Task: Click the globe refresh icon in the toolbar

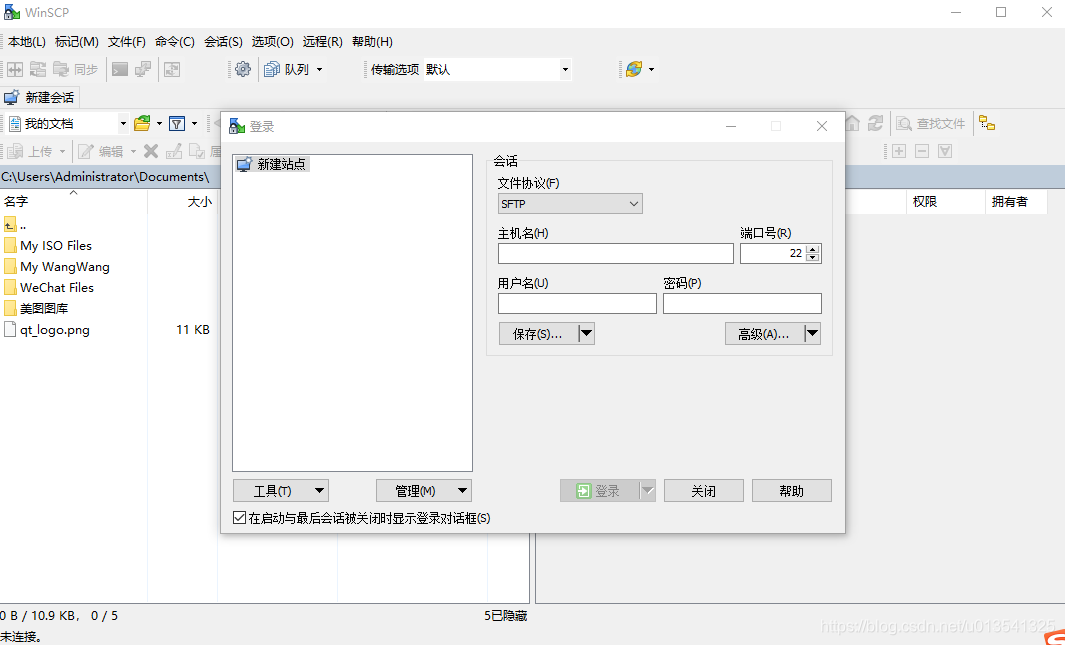Action: point(634,69)
